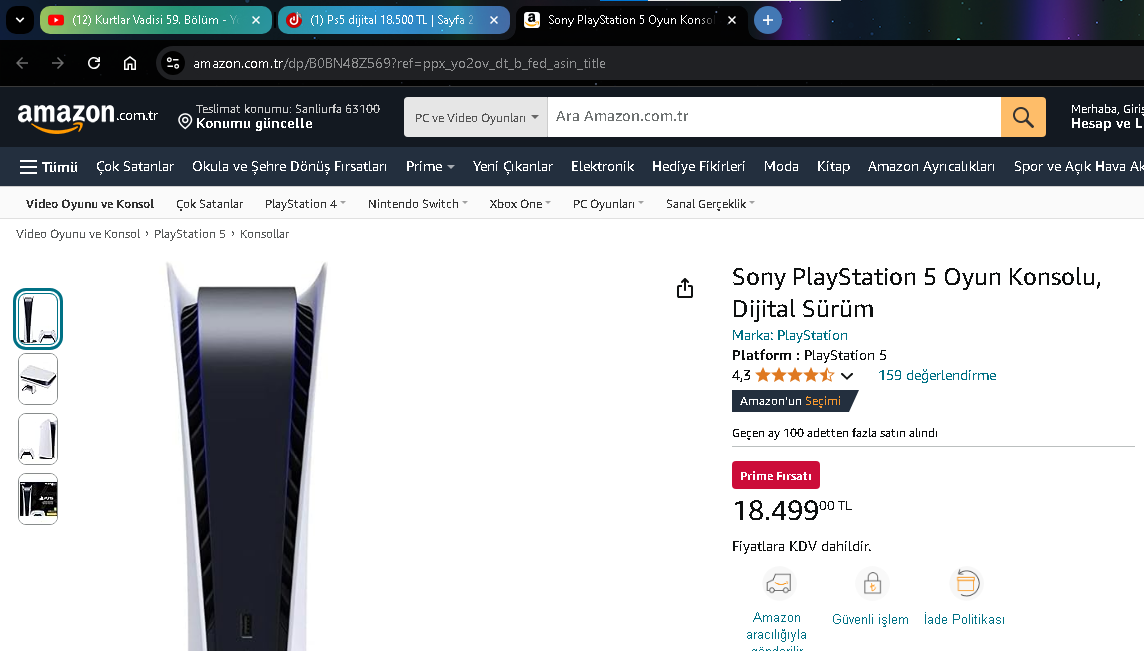Close the Kurtlar Vadisi YouTube tab
The width and height of the screenshot is (1144, 651).
point(256,20)
